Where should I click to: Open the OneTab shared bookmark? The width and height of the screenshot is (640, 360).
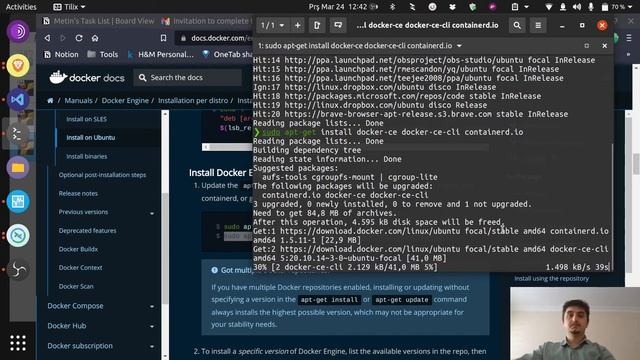pos(227,54)
